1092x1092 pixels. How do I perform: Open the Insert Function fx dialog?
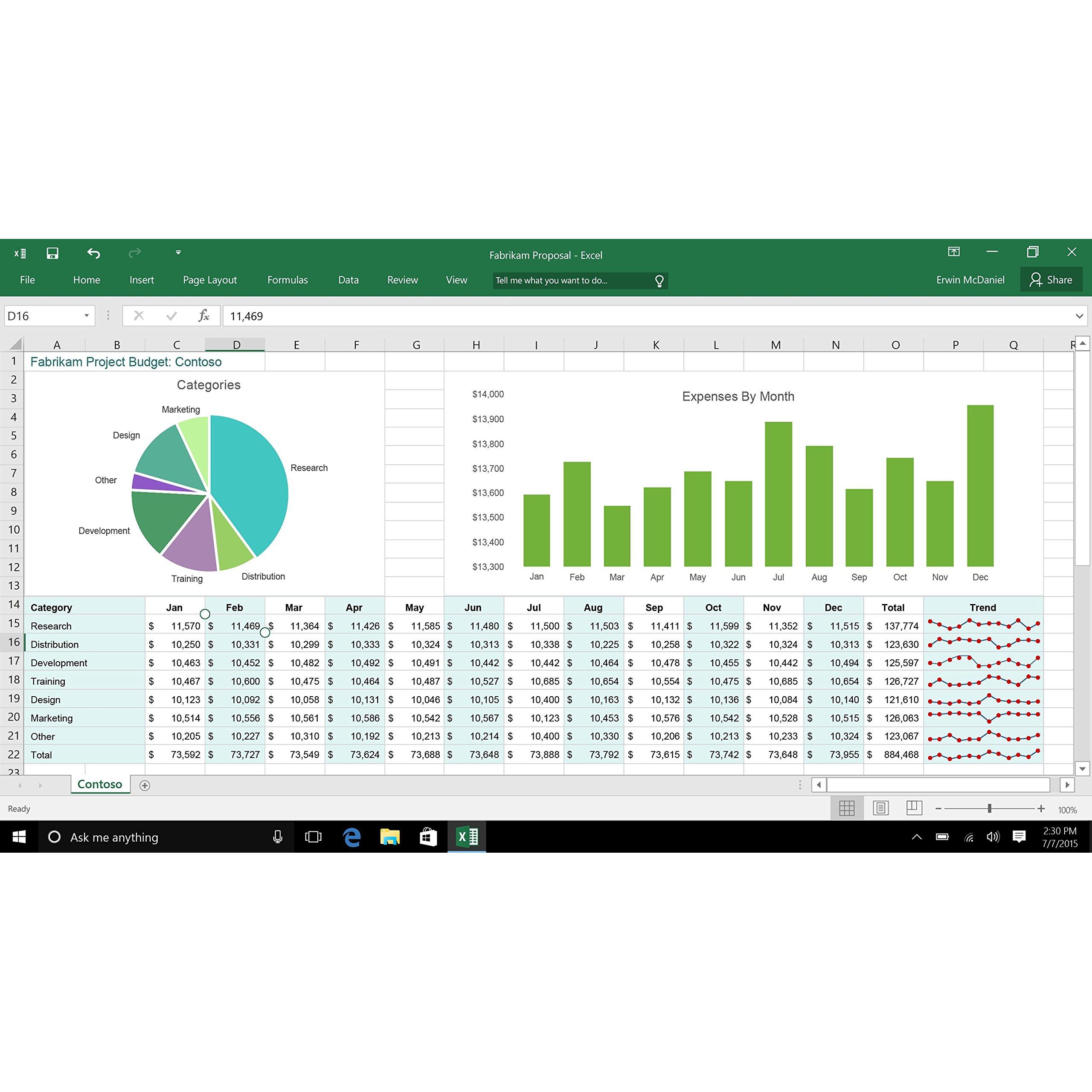pyautogui.click(x=204, y=316)
